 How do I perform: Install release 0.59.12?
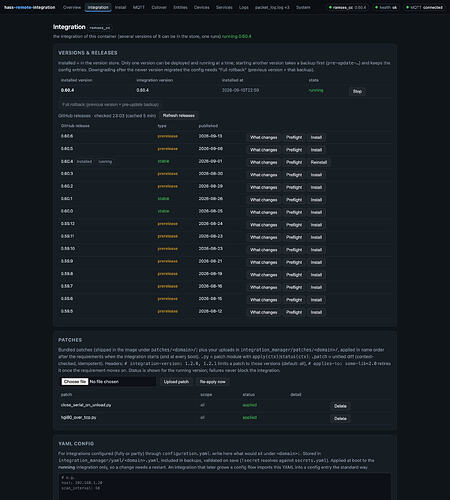point(316,225)
